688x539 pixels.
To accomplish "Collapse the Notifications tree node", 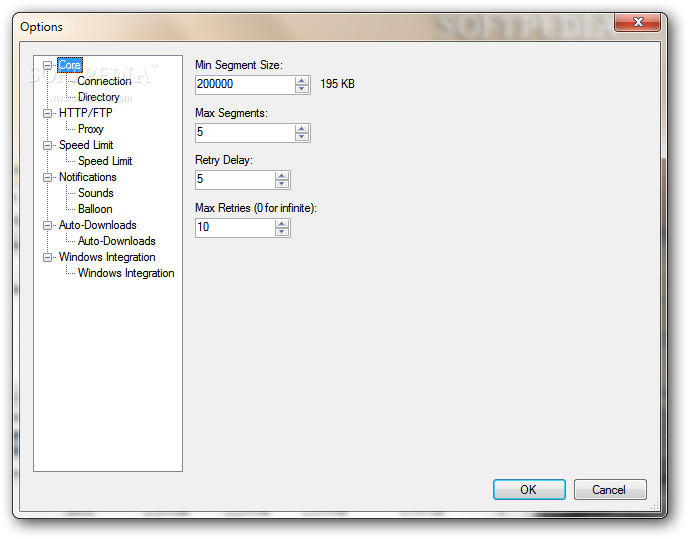I will point(47,177).
